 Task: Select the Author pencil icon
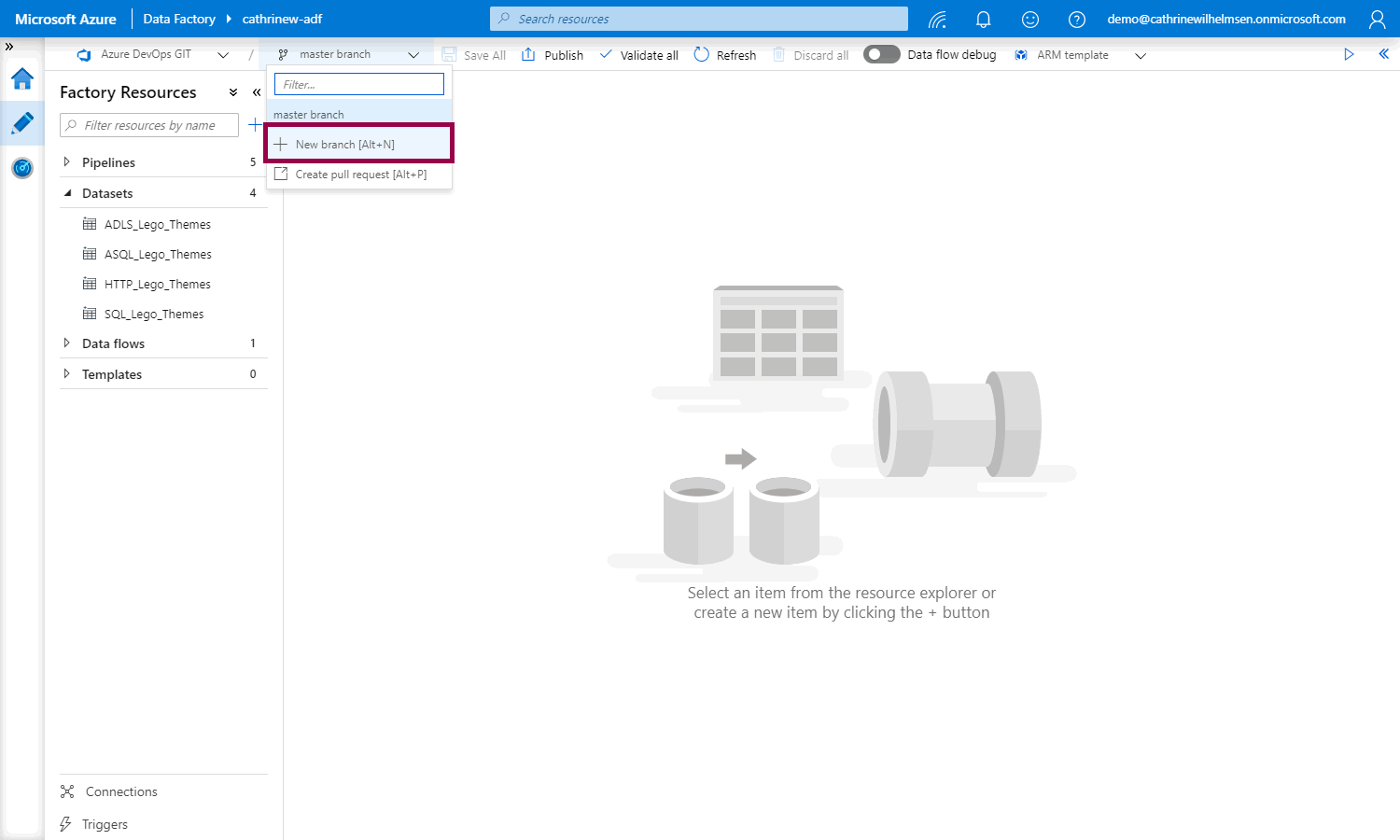[x=22, y=123]
